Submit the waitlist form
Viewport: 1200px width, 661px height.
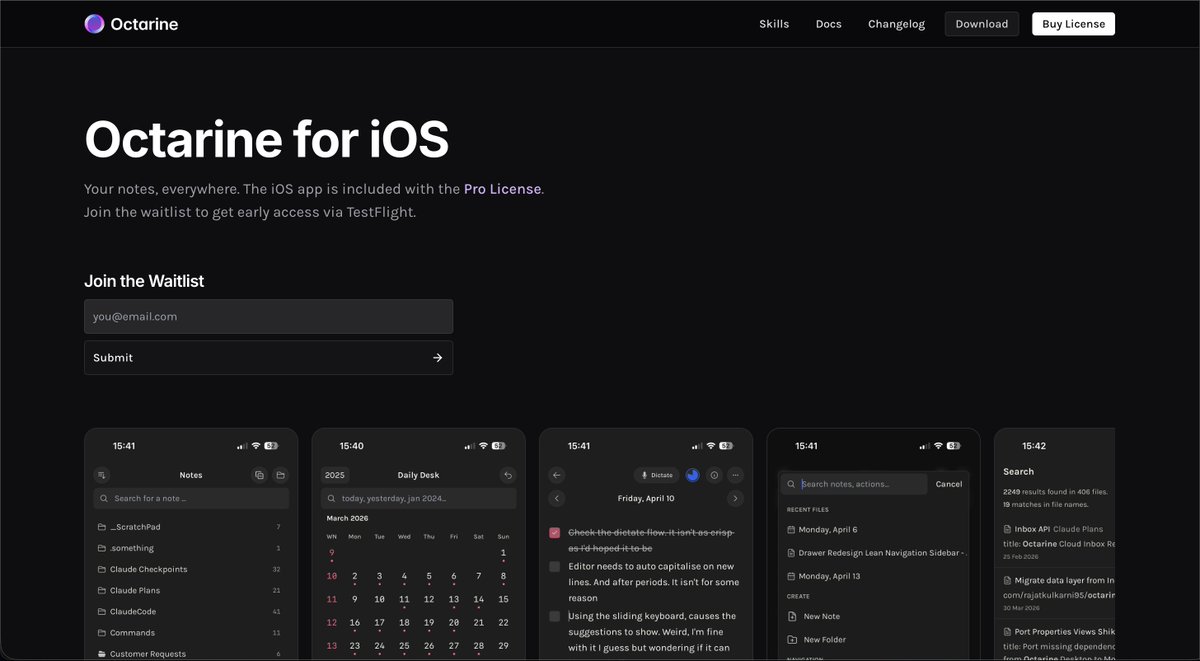tap(269, 357)
